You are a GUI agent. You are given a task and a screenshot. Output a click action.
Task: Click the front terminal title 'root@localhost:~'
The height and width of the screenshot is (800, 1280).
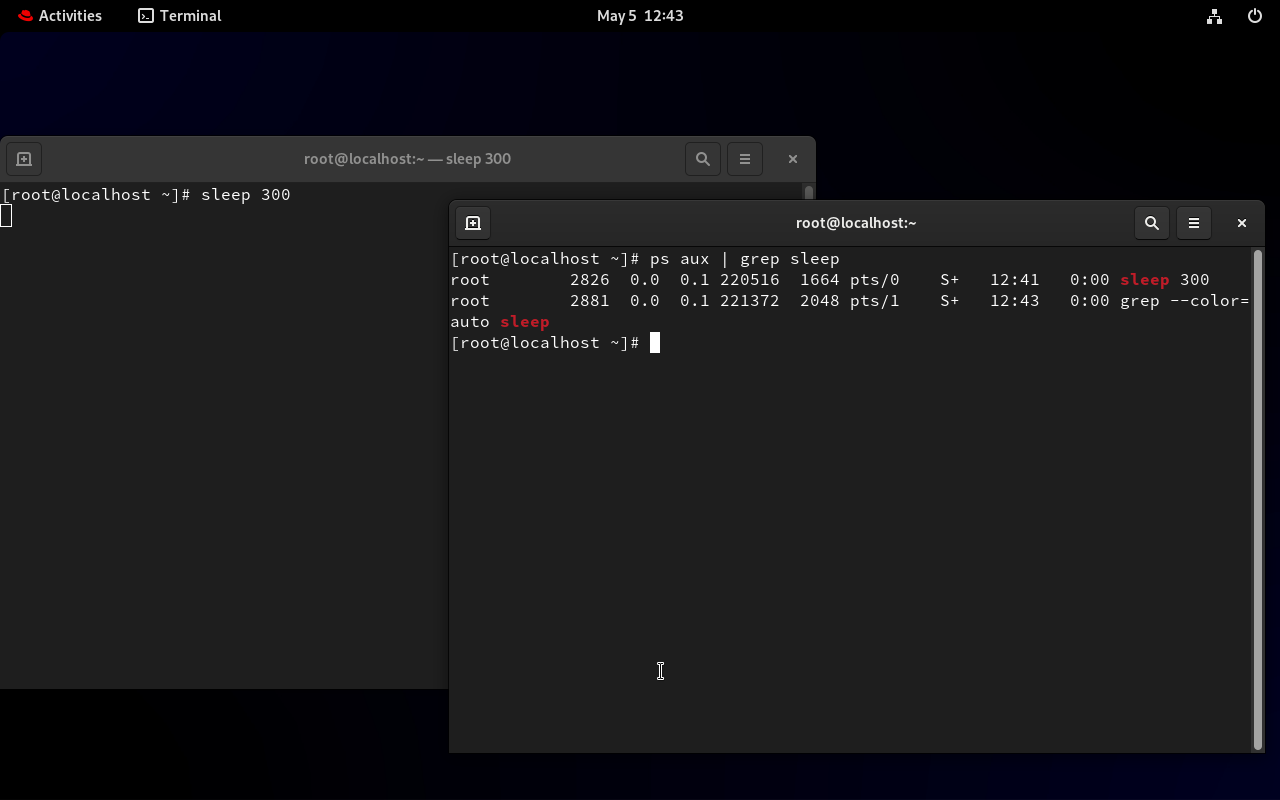point(856,223)
